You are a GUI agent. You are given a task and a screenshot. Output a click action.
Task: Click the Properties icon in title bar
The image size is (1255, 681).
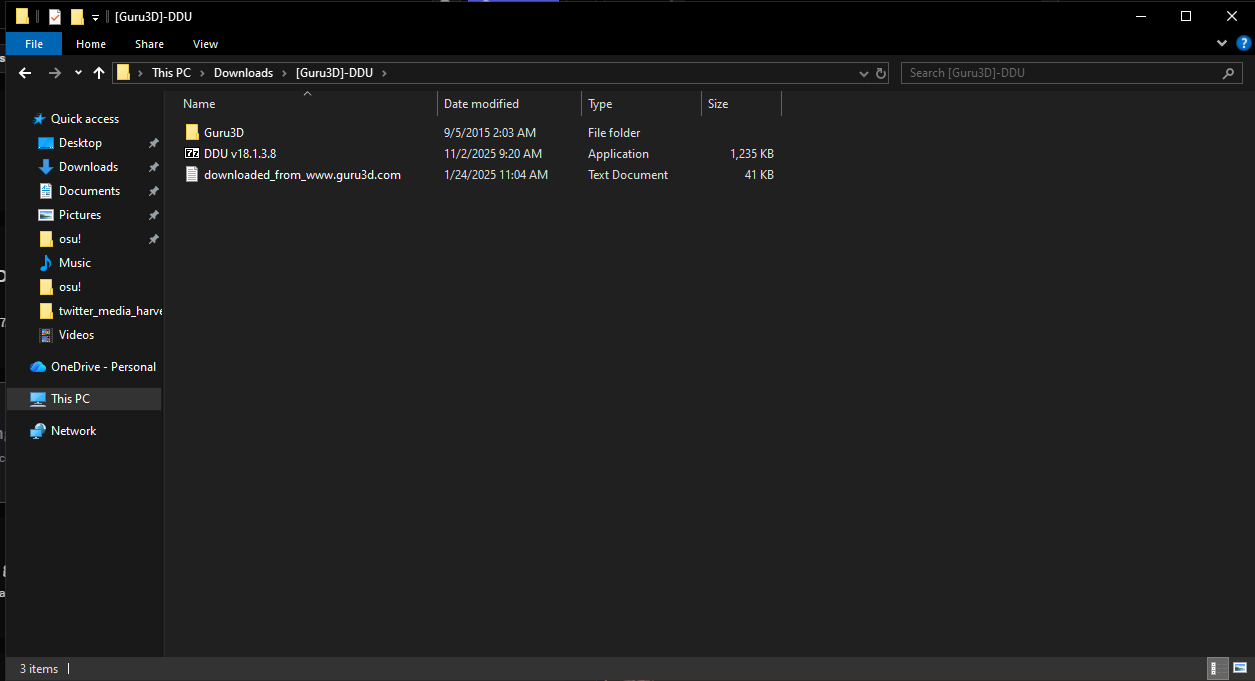click(55, 16)
